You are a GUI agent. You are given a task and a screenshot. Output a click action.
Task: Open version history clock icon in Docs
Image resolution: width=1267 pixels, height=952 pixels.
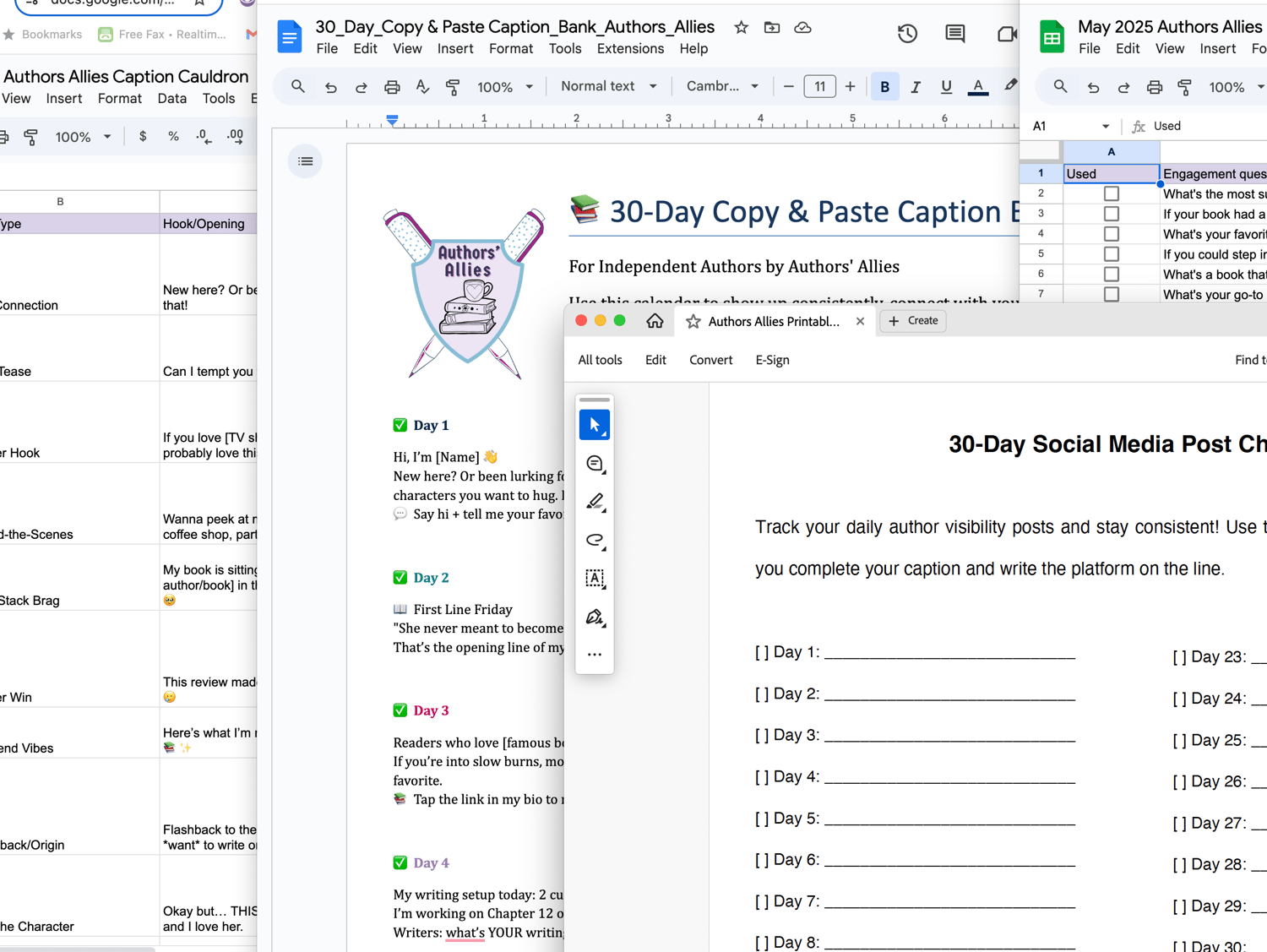point(907,34)
